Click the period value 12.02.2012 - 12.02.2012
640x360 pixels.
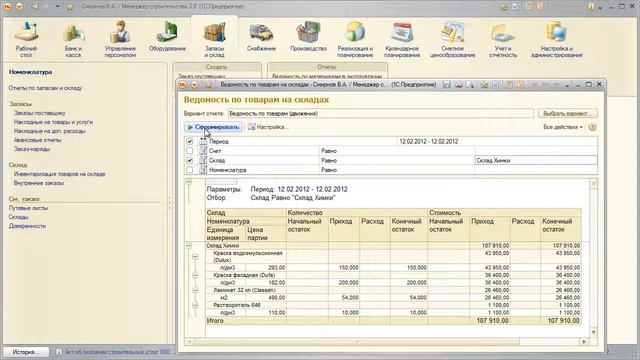pyautogui.click(x=429, y=141)
